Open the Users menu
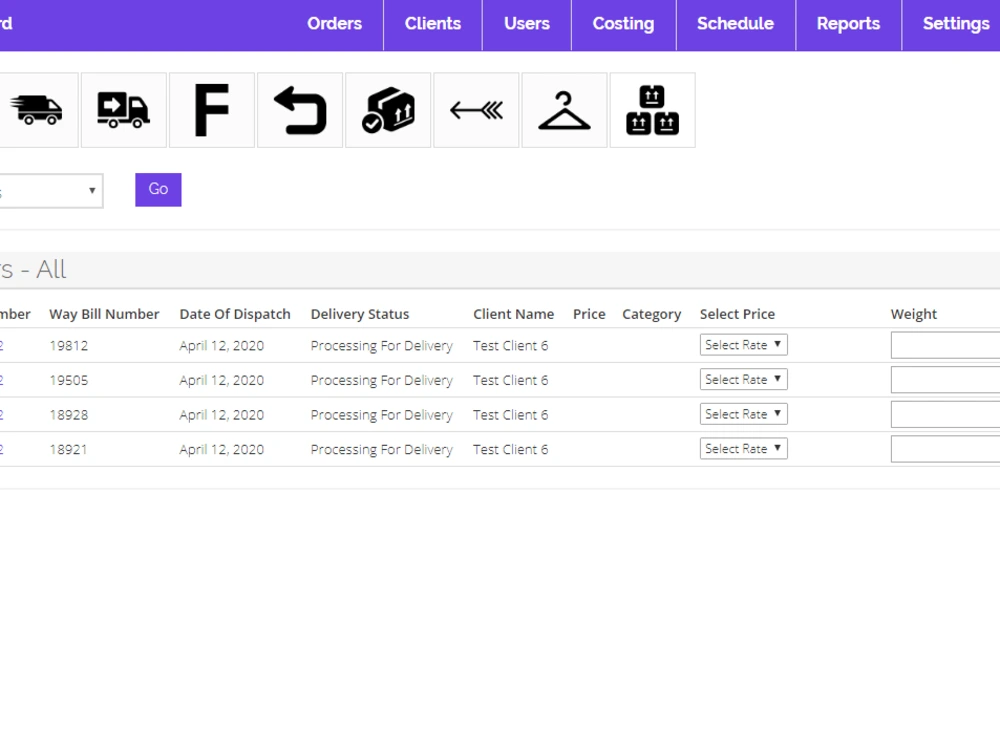This screenshot has height=750, width=1000. [527, 24]
